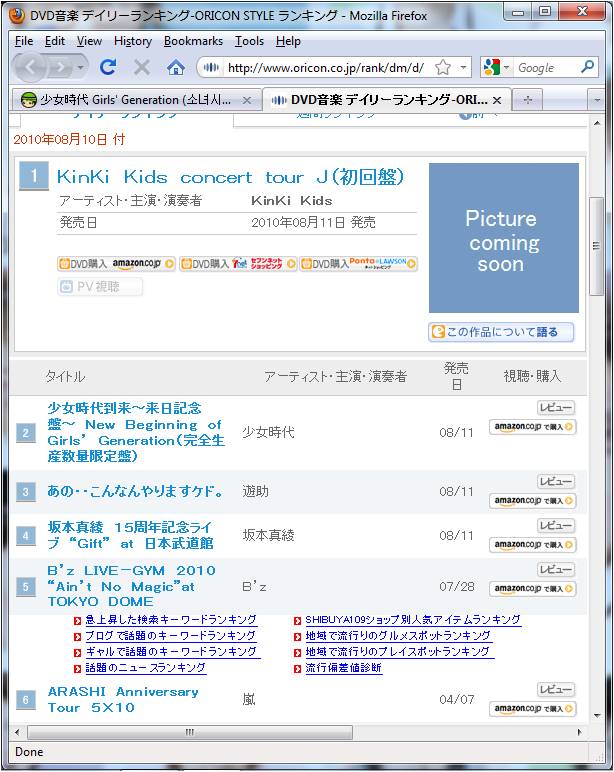Open the Help menu
Image resolution: width=614 pixels, height=772 pixels.
point(288,41)
